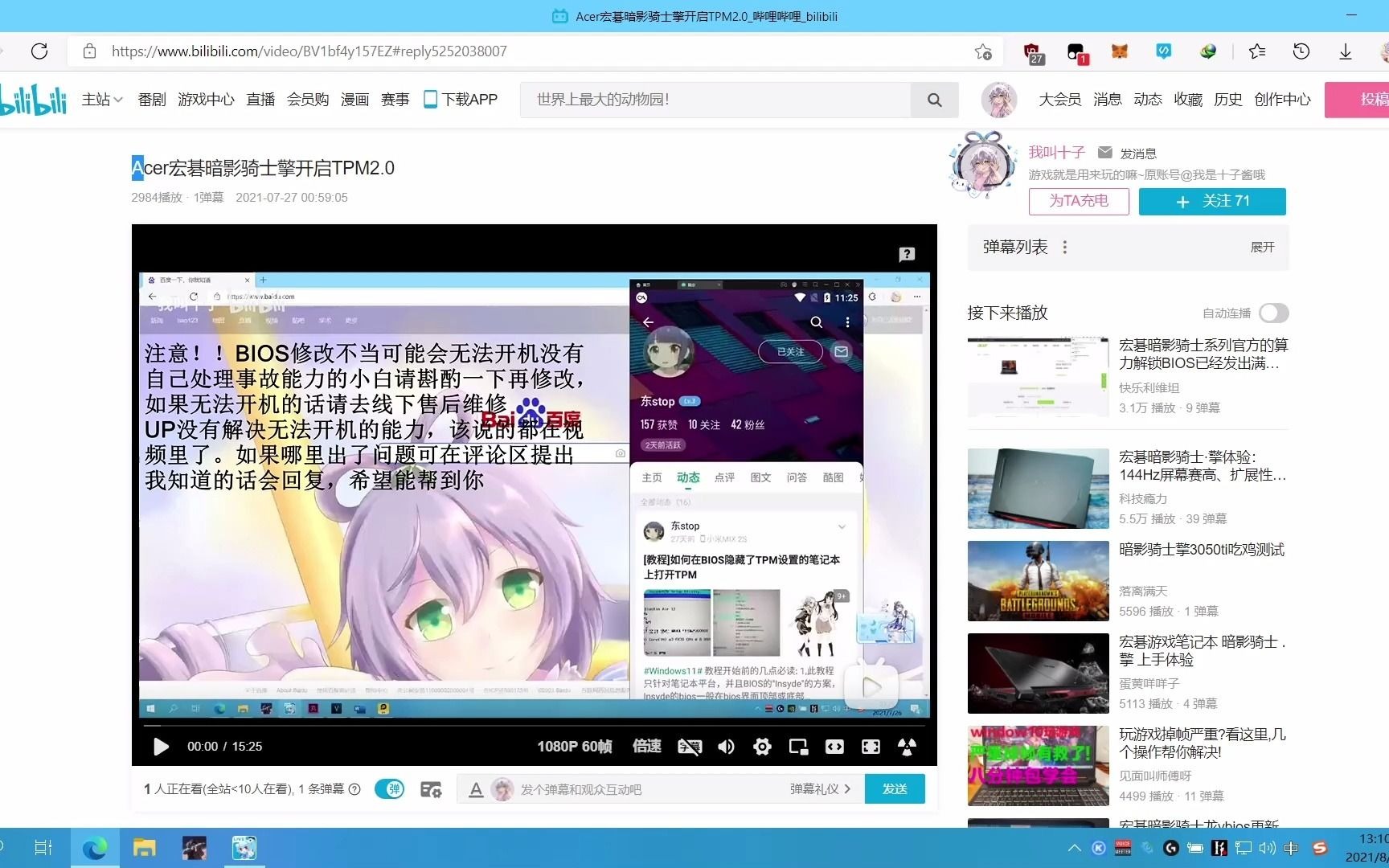Open danmaku list more options dots
Viewport: 1389px width, 868px height.
pos(1065,248)
